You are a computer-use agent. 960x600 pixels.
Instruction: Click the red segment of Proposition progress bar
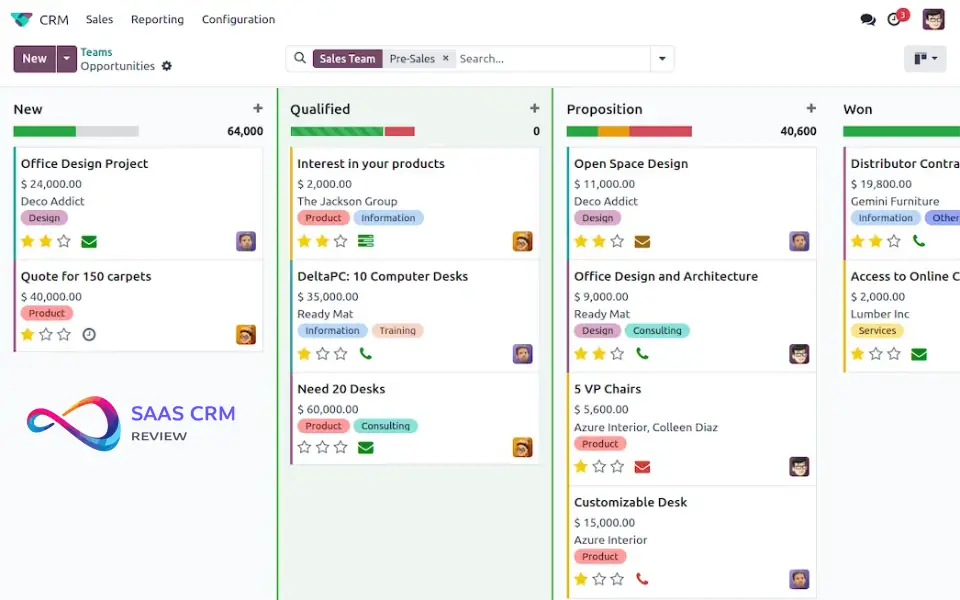pyautogui.click(x=661, y=131)
